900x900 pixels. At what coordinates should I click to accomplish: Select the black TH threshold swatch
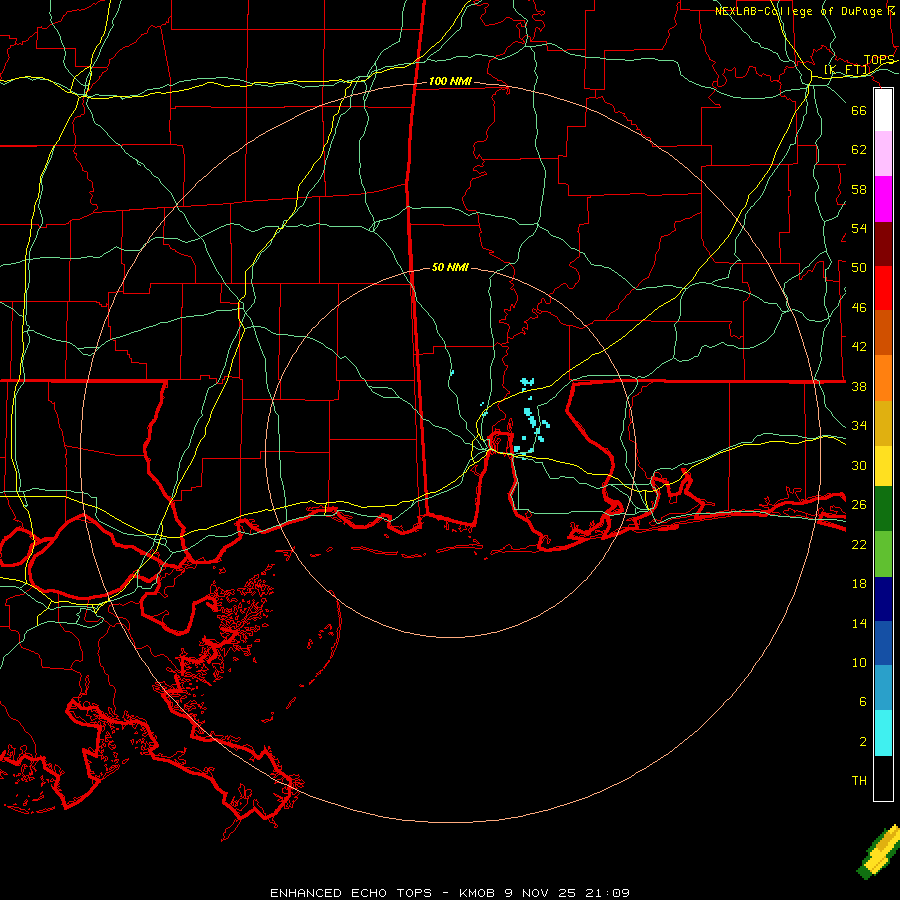(x=883, y=778)
